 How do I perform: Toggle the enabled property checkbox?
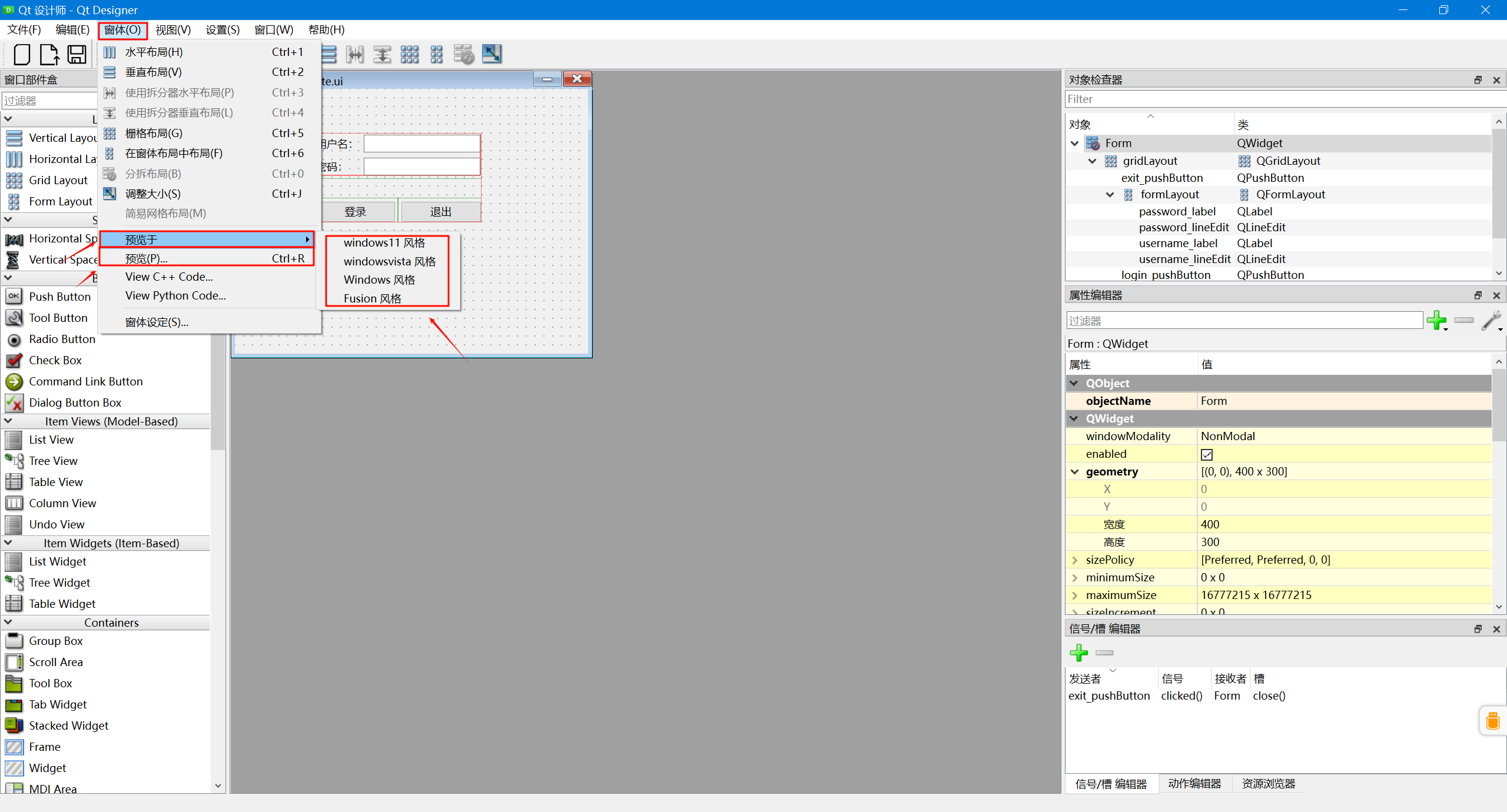click(1207, 454)
